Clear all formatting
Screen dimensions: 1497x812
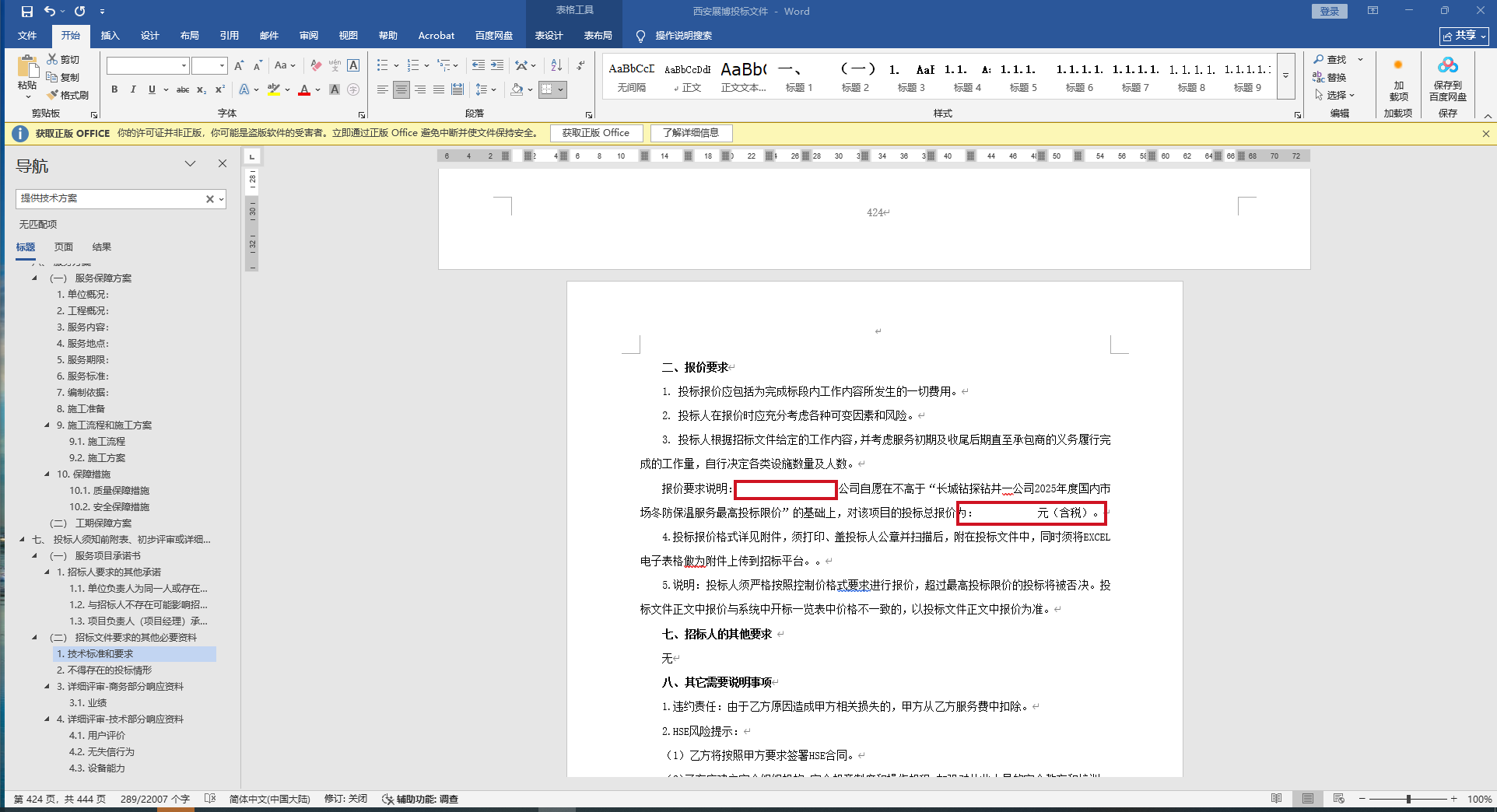(x=316, y=66)
